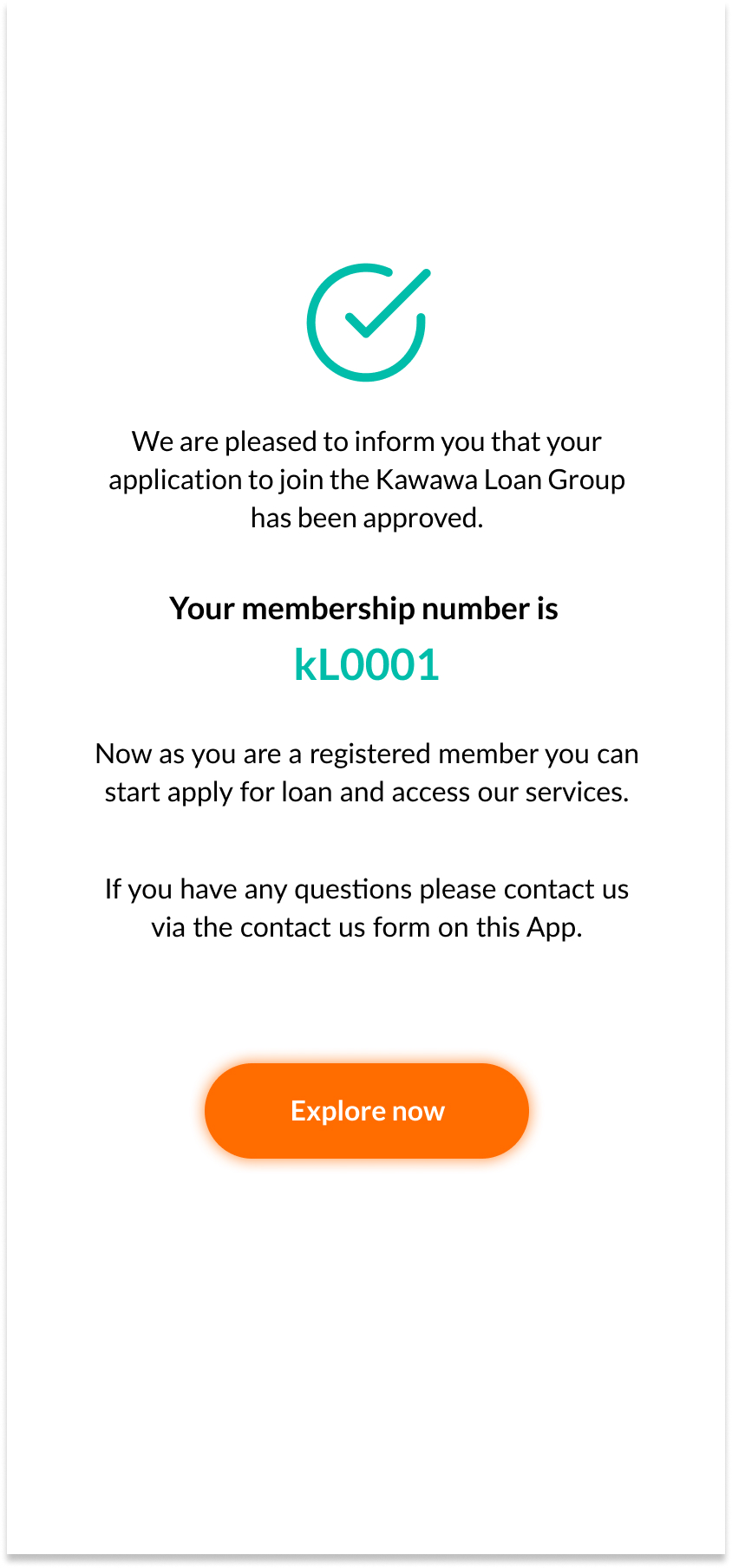Click the 'has been approved.' text line
The width and height of the screenshot is (732, 1568).
point(367,518)
